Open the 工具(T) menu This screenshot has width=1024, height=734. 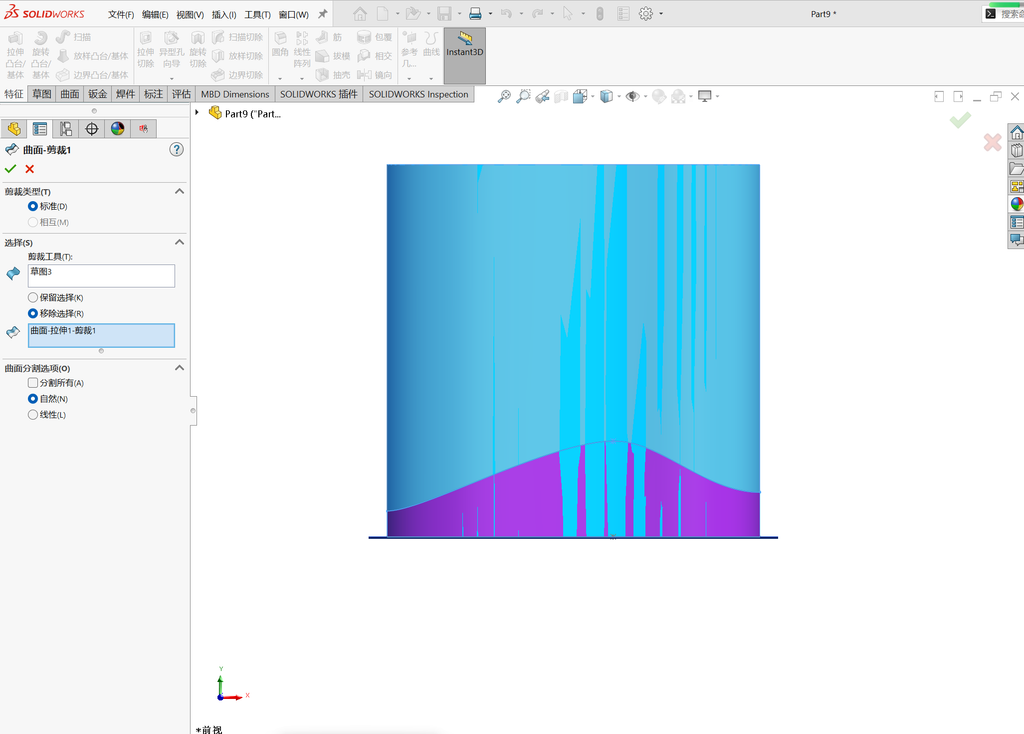coord(257,14)
